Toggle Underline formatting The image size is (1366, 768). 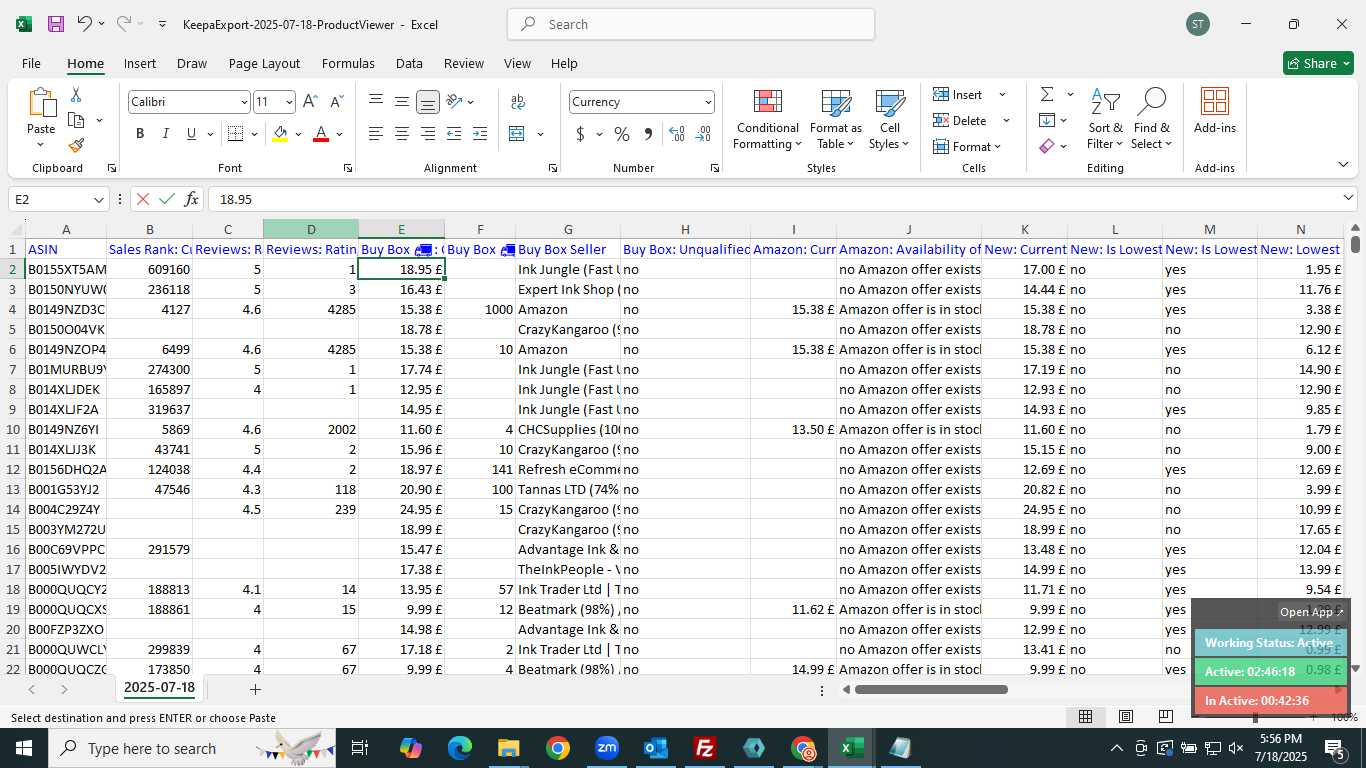click(191, 134)
